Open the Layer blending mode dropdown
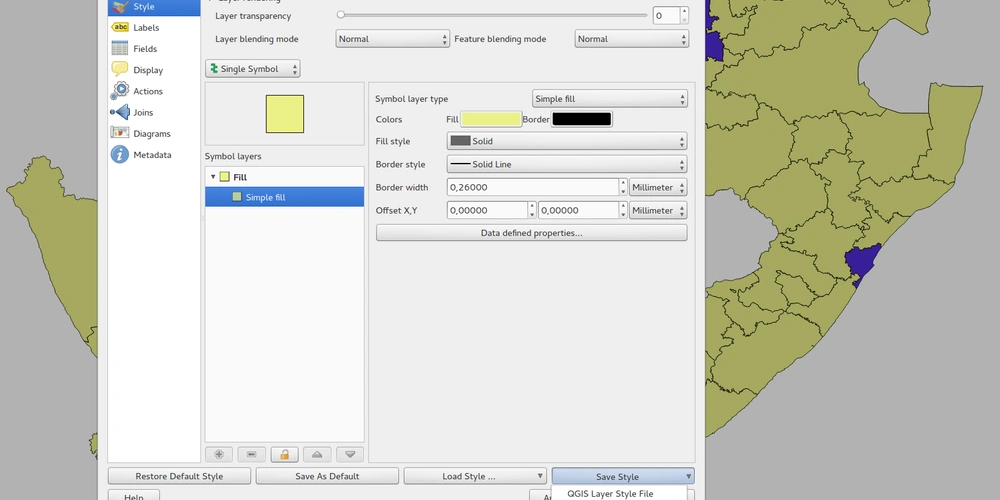 (392, 39)
